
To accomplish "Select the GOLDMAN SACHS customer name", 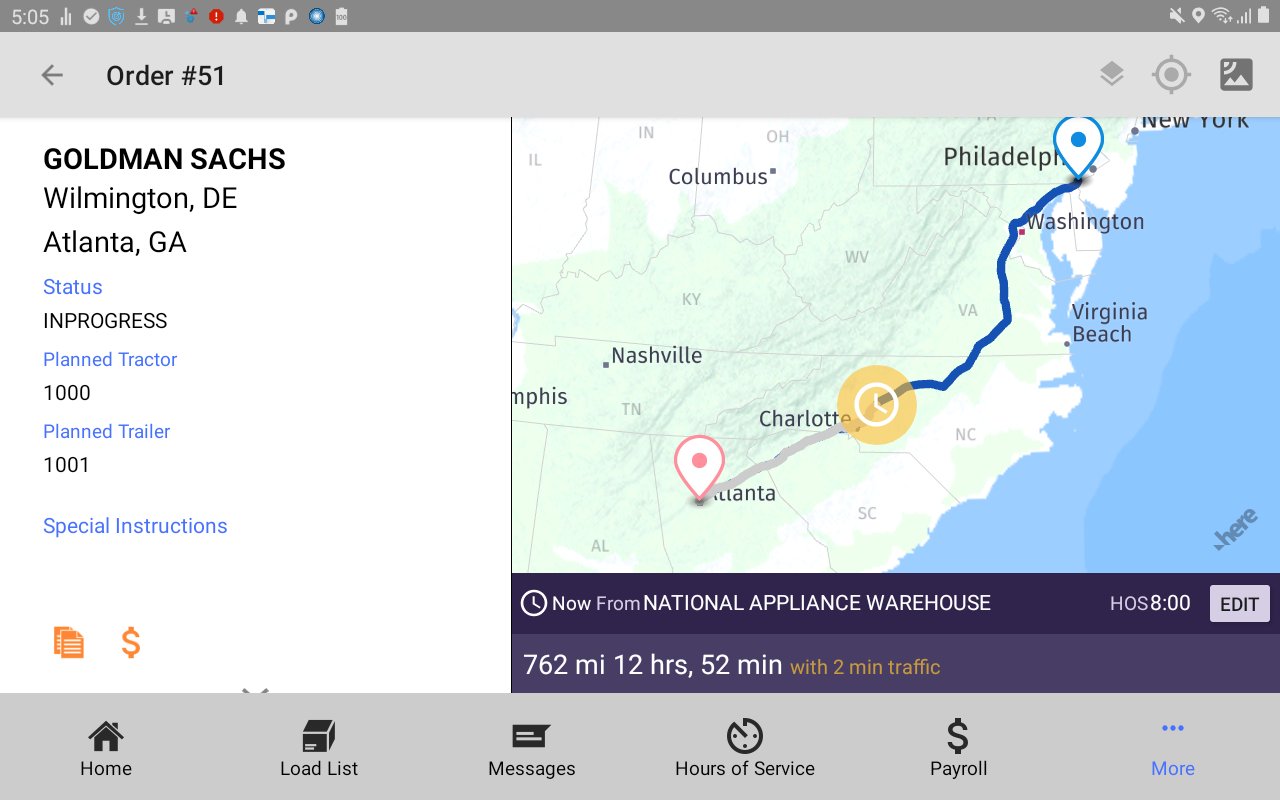I will pyautogui.click(x=165, y=159).
